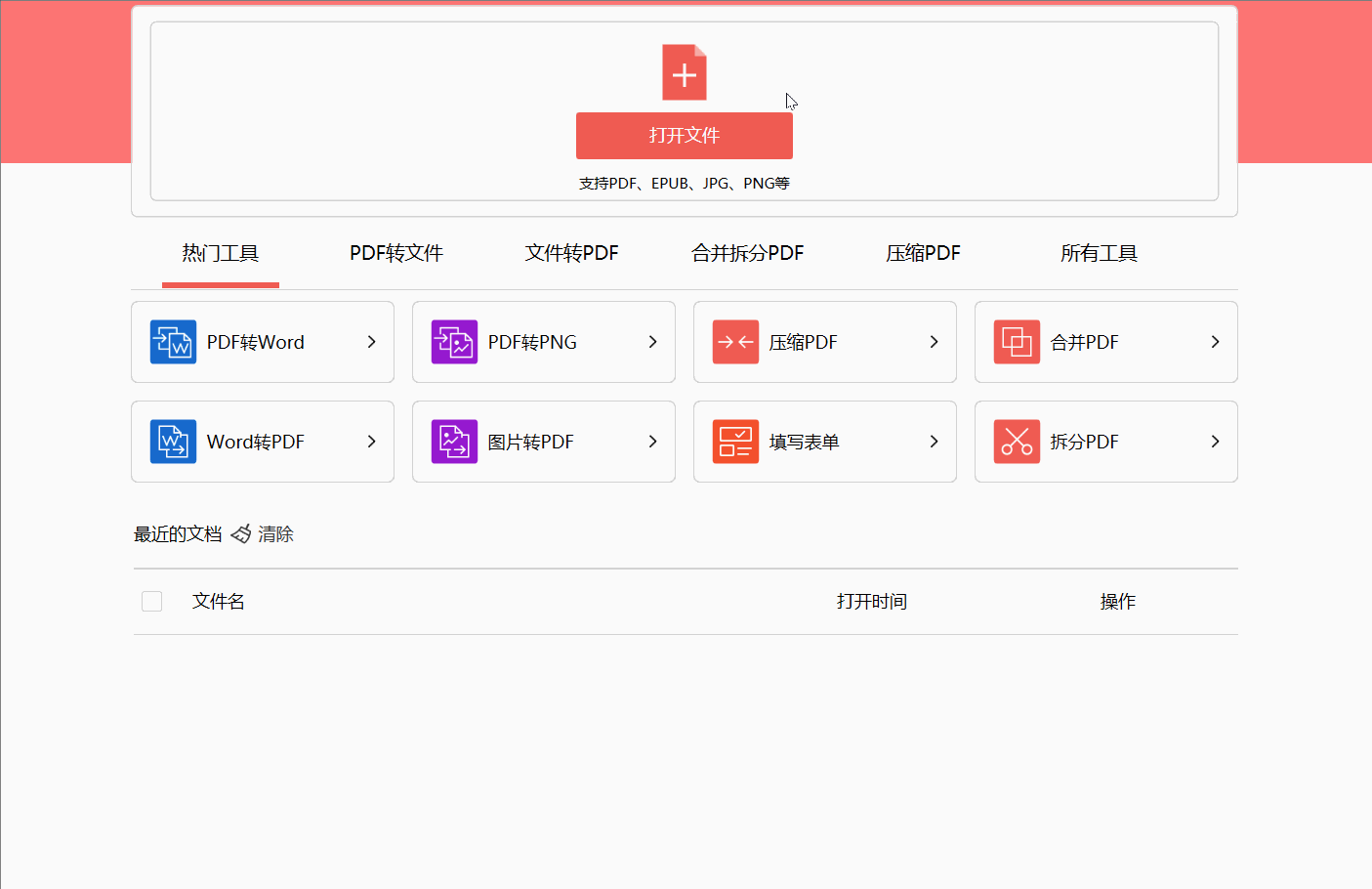1372x889 pixels.
Task: Expand the 合并PDF card chevron
Action: click(1215, 342)
